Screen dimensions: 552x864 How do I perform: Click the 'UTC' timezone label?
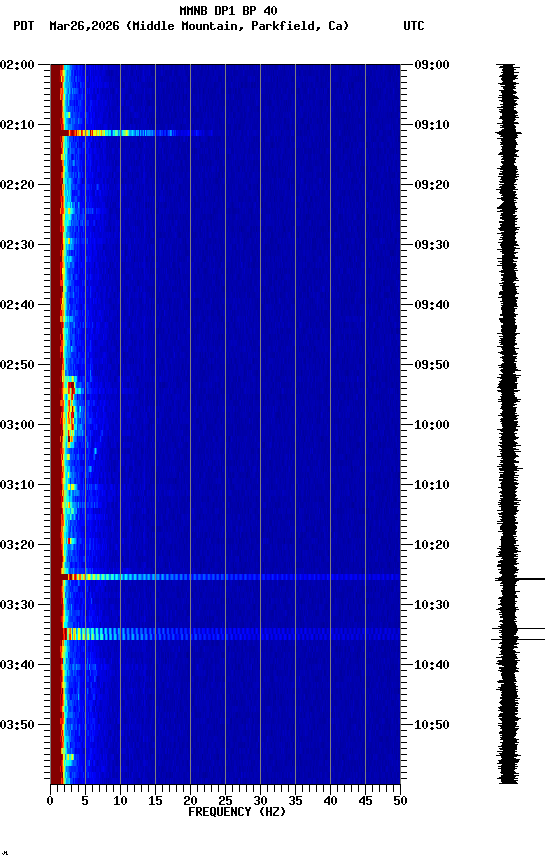coord(414,26)
